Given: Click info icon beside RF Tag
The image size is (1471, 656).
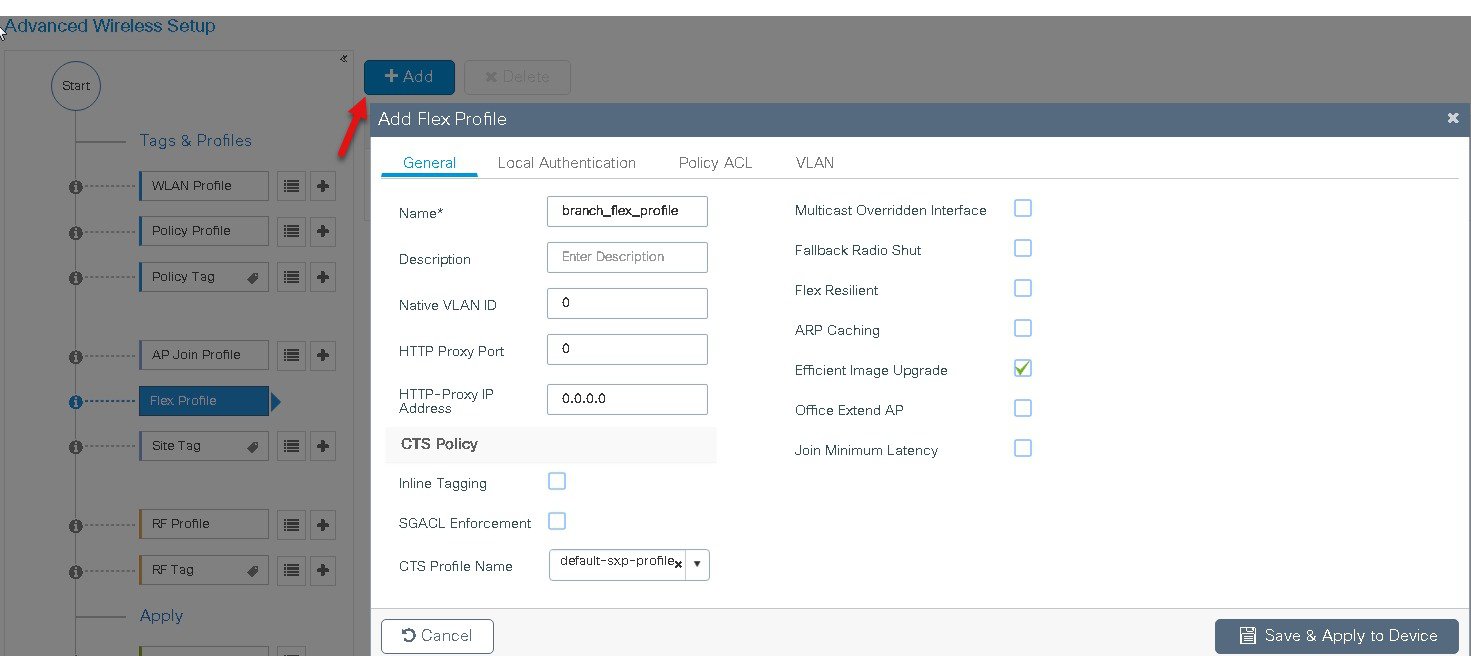Looking at the screenshot, I should tap(75, 572).
